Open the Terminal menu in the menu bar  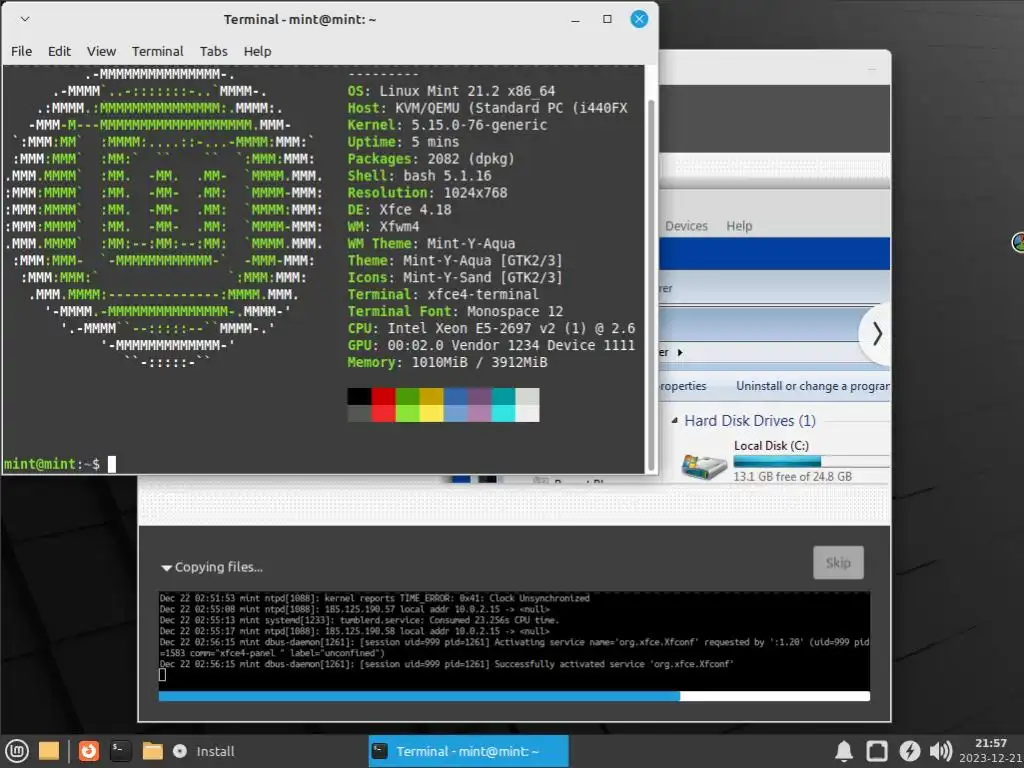point(157,51)
